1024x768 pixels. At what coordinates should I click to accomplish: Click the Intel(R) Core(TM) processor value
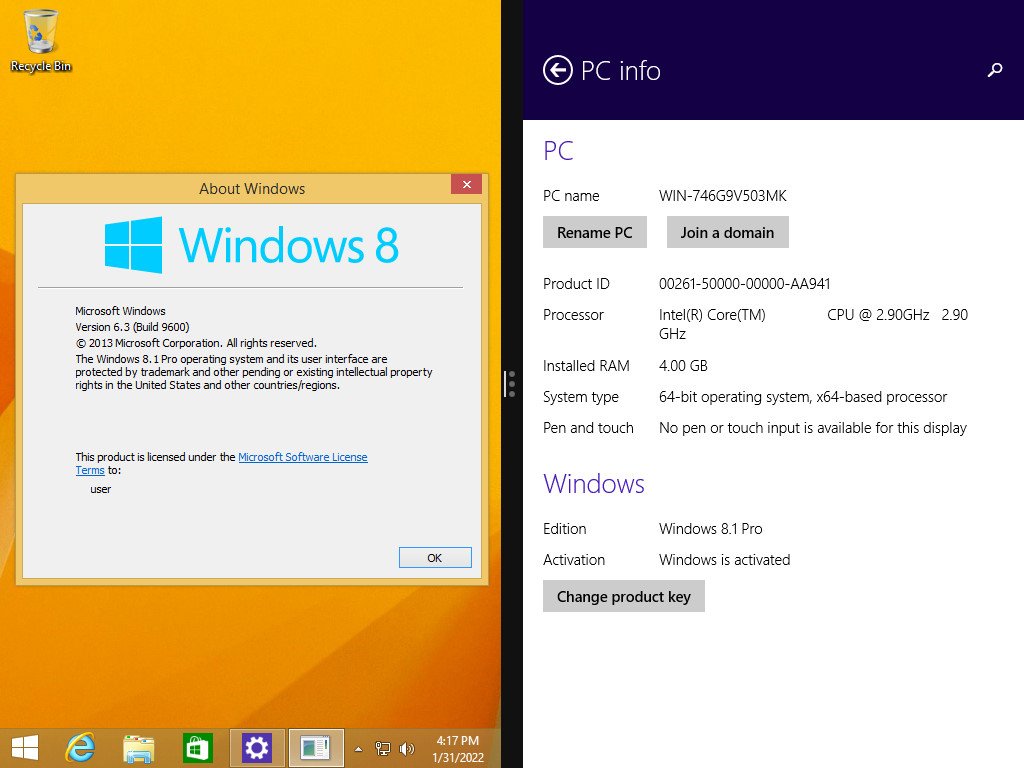pyautogui.click(x=813, y=324)
